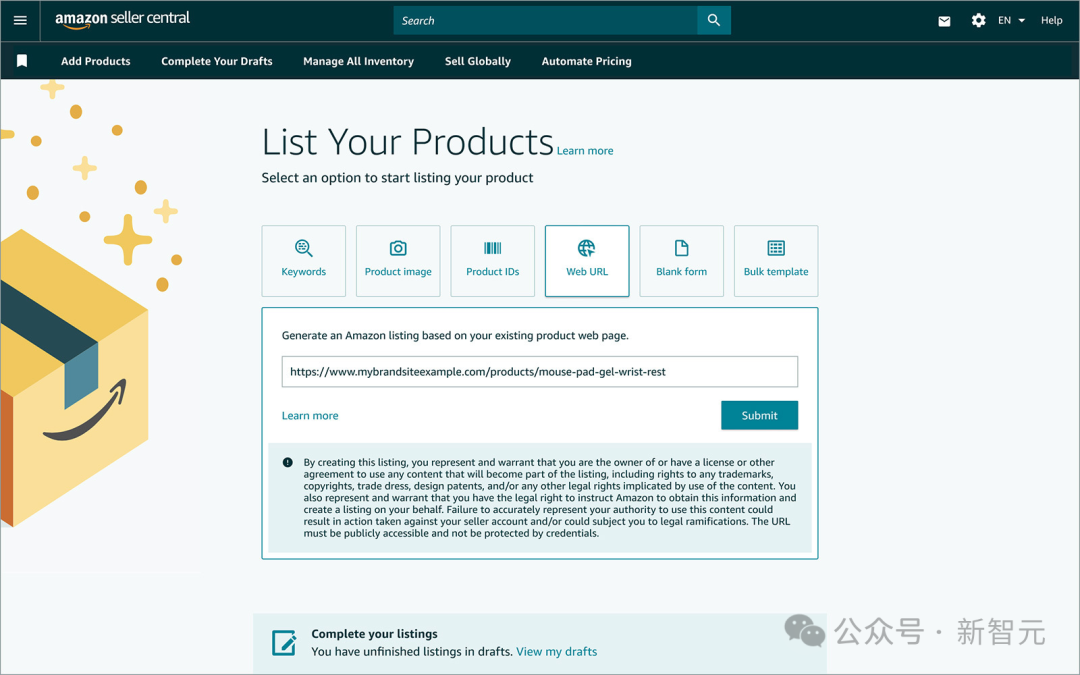
Task: Submit the web URL
Action: click(760, 415)
